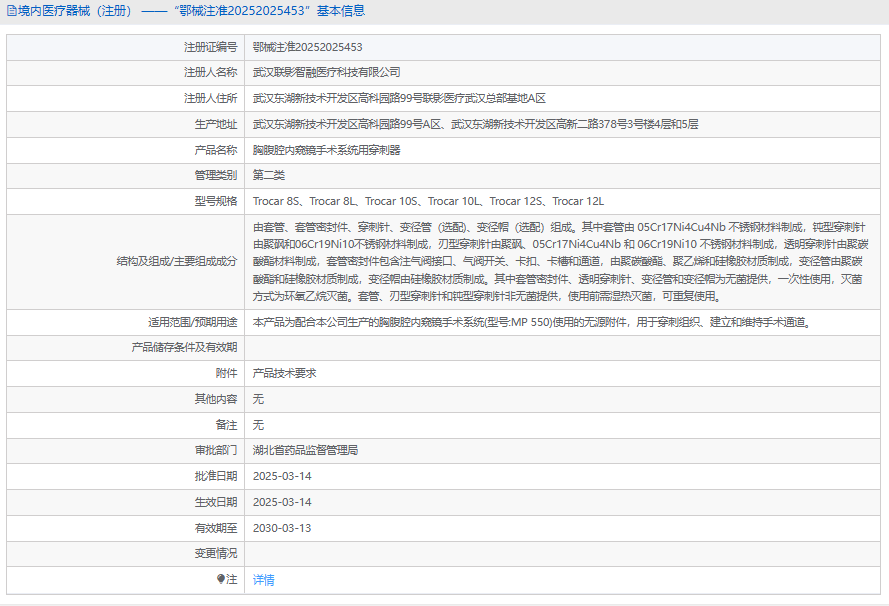The width and height of the screenshot is (889, 606).
Task: Select composition paragraph beginning 由套管、套管密封件
Action: pos(561,261)
